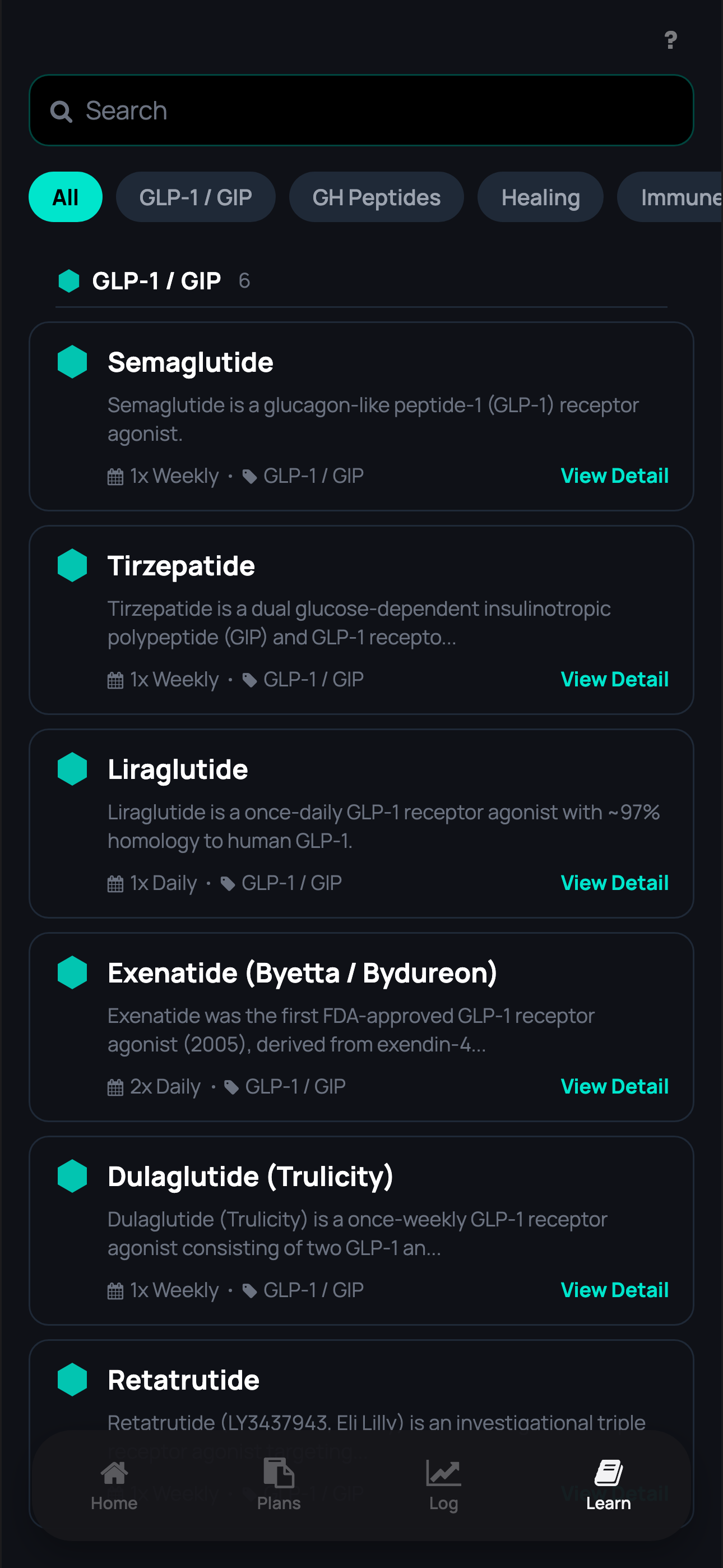Open View Detail for Exenatide
Screen dimensions: 723x1568
click(614, 1086)
